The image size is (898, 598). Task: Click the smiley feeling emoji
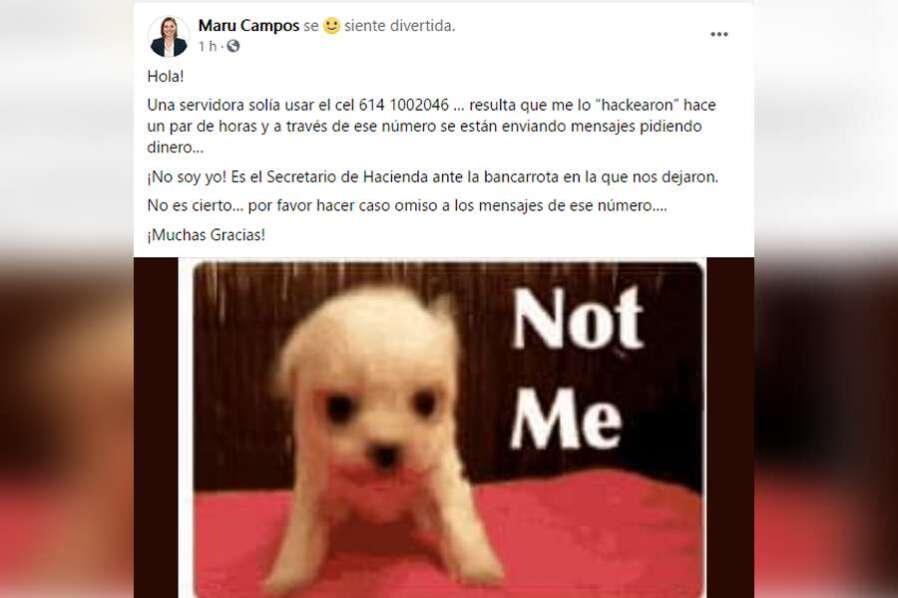click(x=332, y=26)
